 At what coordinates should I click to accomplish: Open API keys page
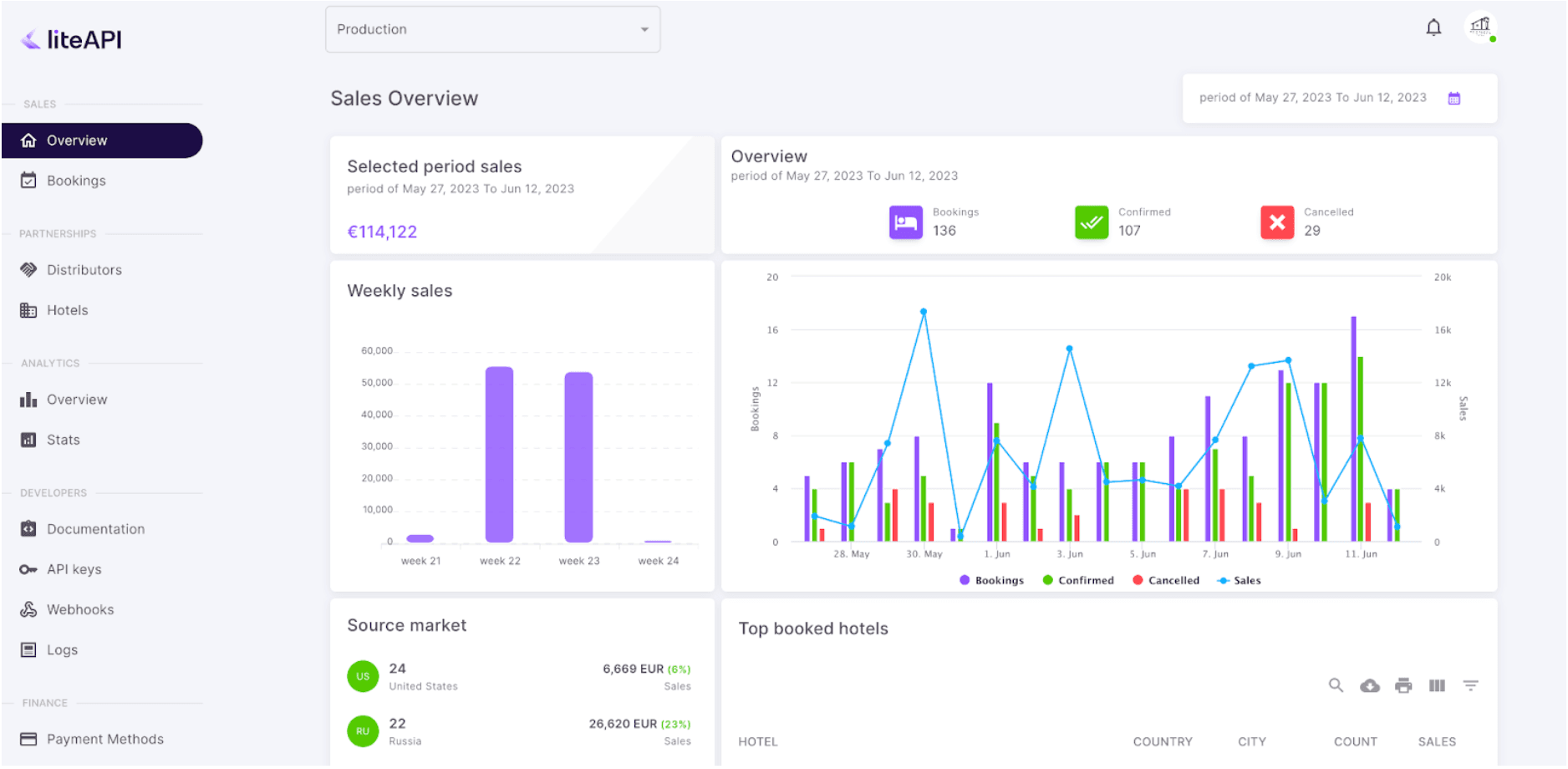(x=74, y=569)
